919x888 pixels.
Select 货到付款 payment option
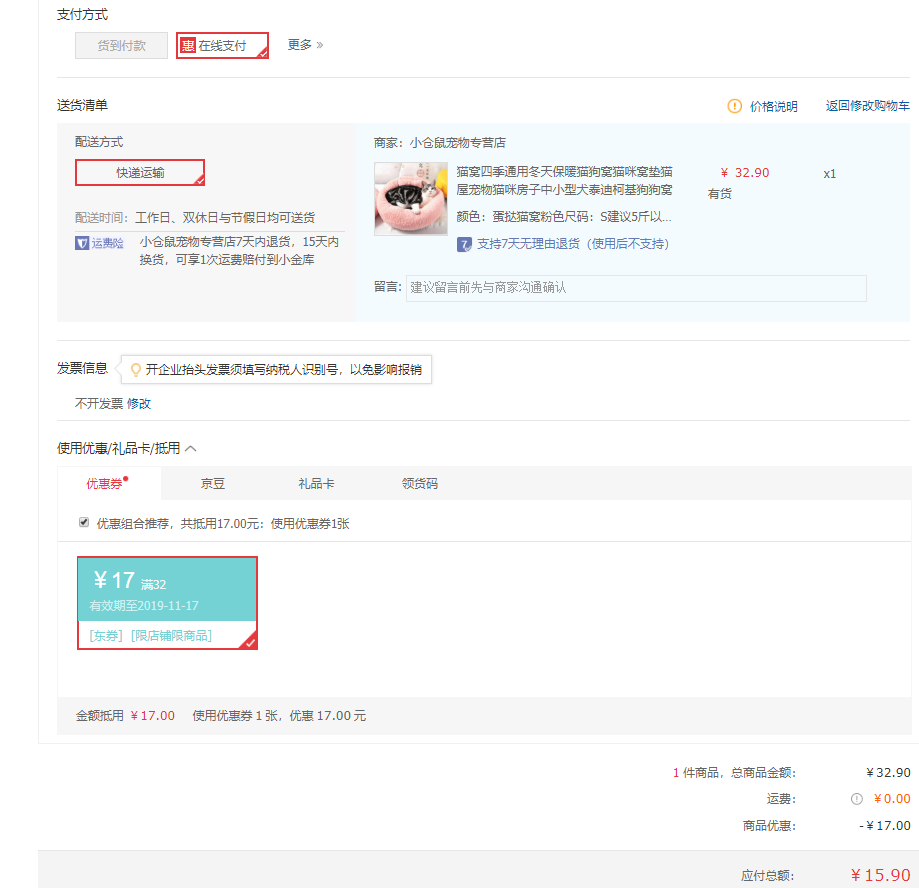click(x=121, y=46)
